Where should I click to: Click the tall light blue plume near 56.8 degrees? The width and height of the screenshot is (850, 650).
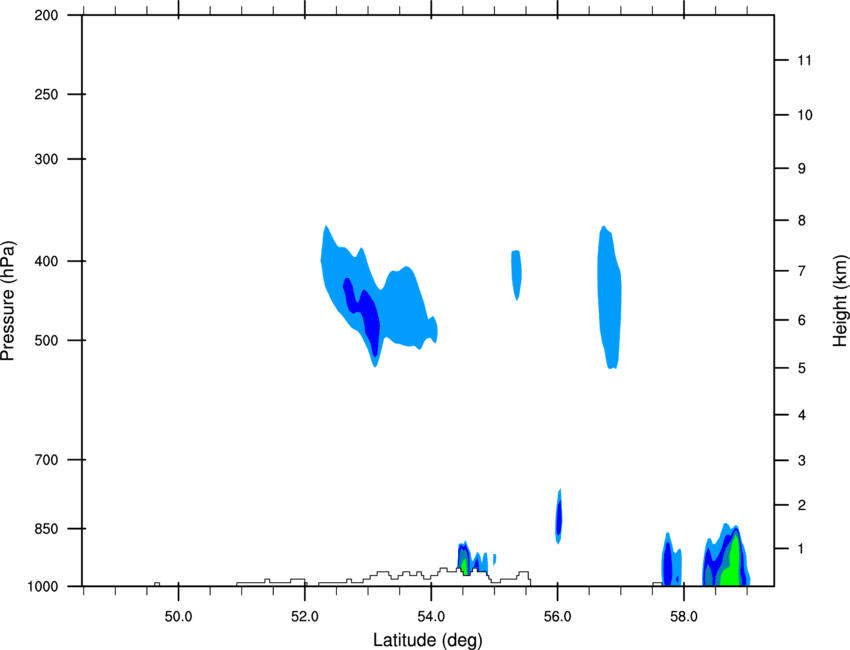tap(610, 295)
